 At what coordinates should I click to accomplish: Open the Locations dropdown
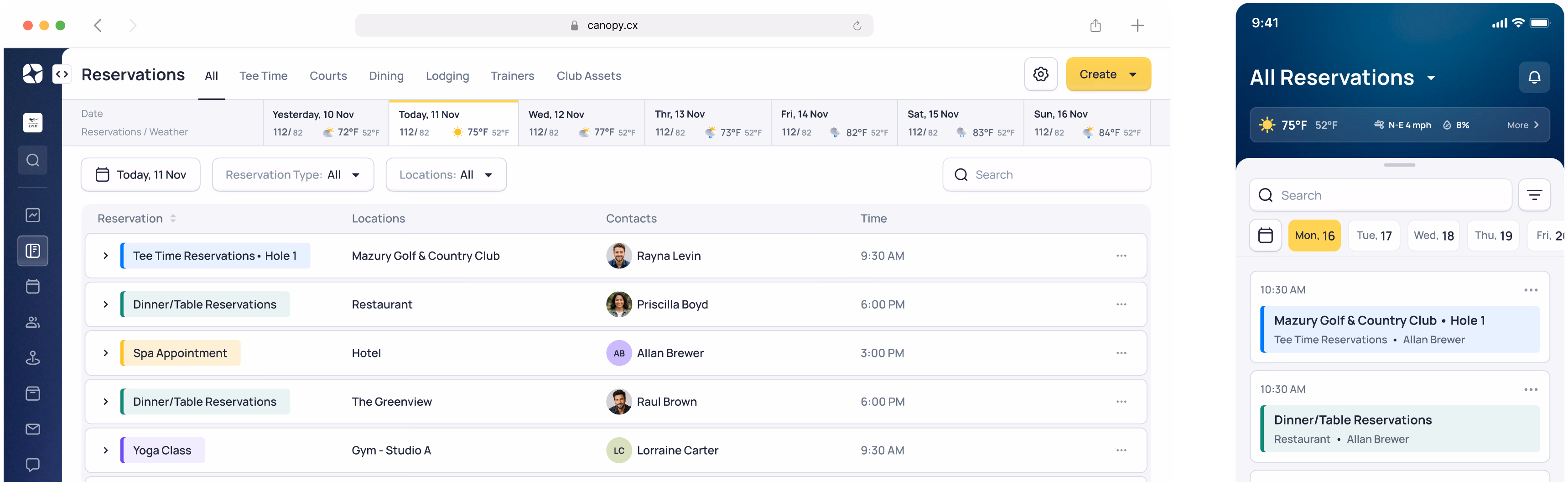click(446, 175)
